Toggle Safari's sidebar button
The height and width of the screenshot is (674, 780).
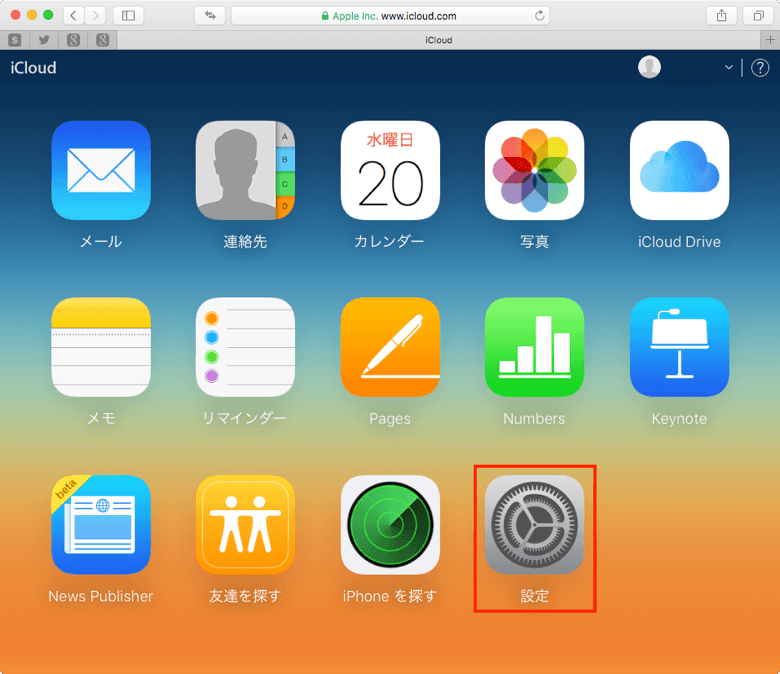(128, 15)
